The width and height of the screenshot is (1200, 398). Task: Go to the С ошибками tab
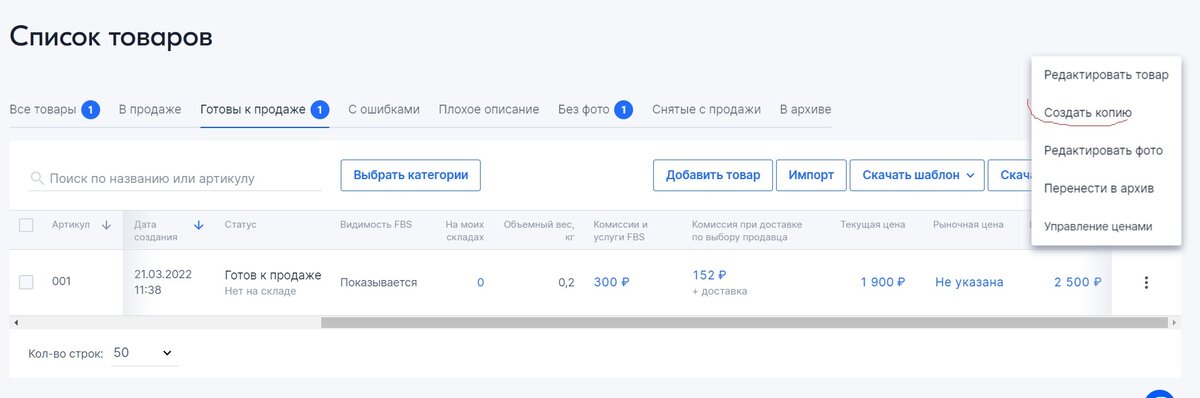tap(384, 109)
